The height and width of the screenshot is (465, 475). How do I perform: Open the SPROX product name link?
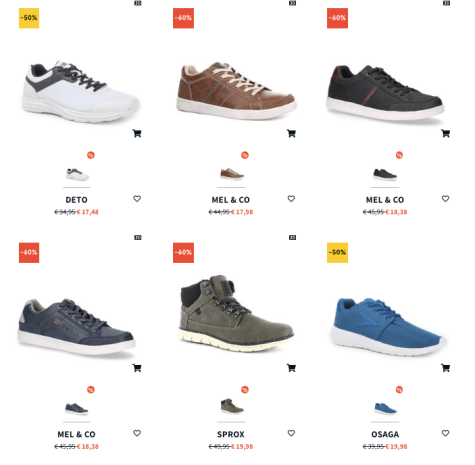[x=231, y=434]
